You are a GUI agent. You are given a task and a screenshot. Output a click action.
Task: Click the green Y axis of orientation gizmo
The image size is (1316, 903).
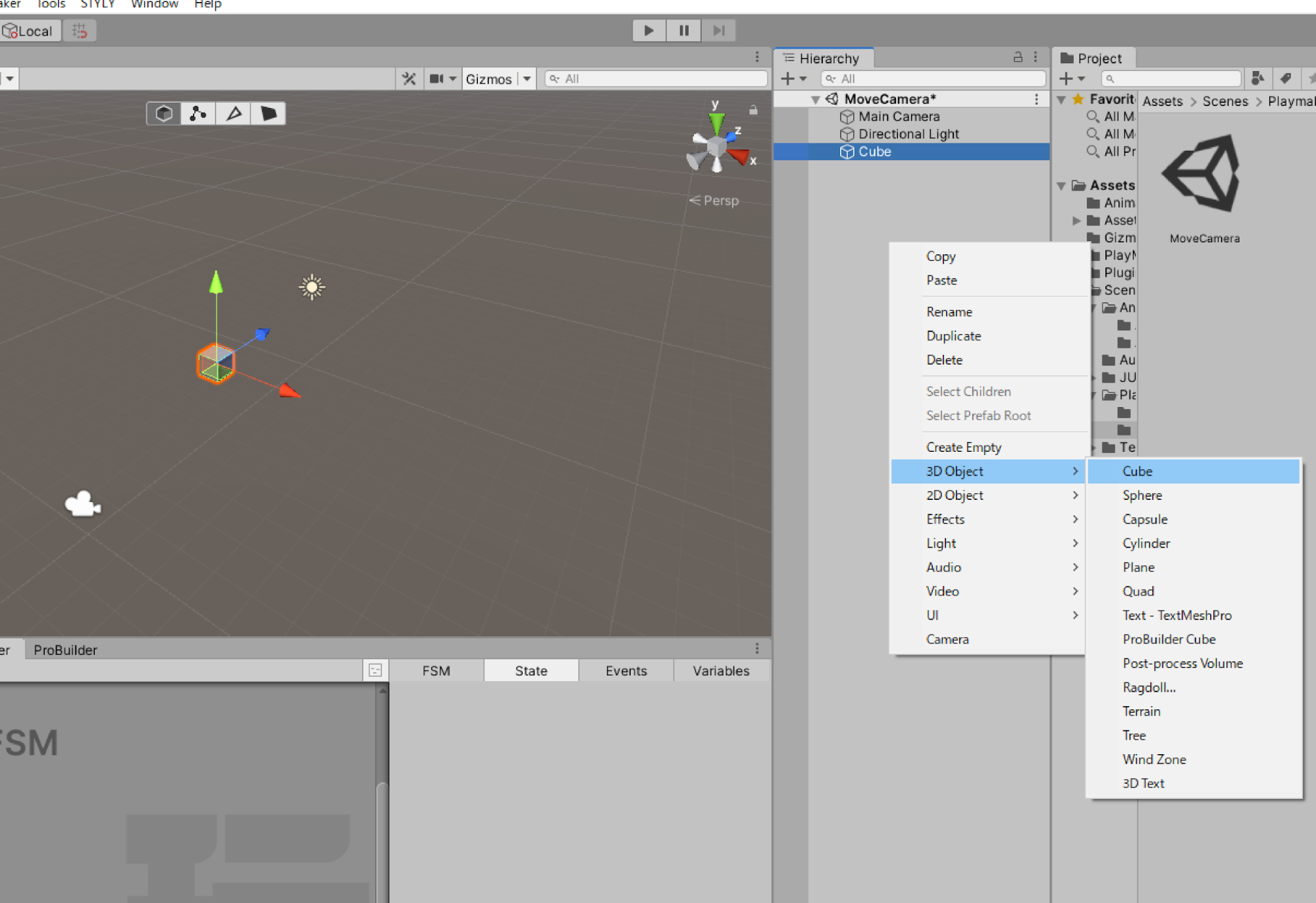716,124
